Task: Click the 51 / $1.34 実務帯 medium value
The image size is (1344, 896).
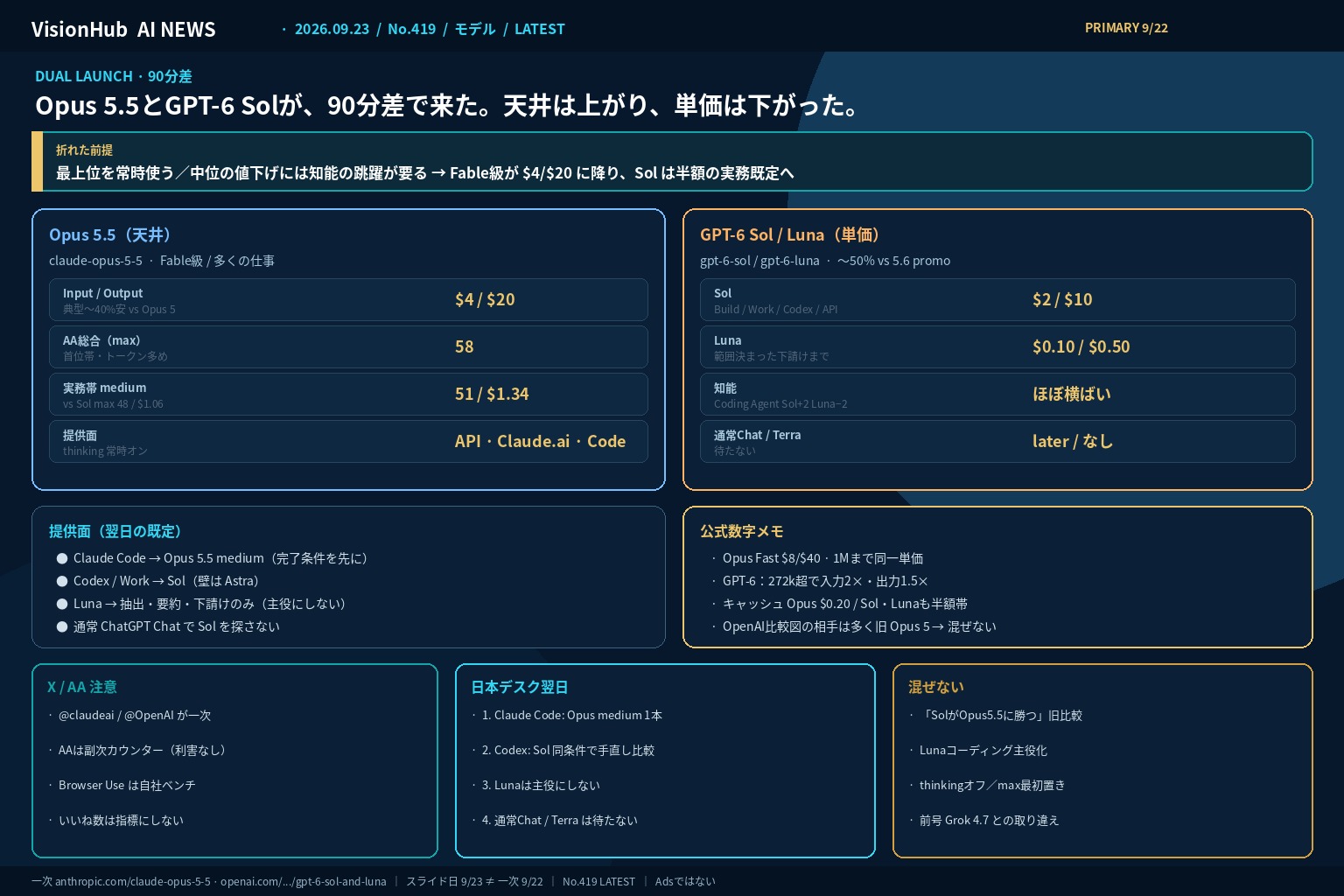Action: click(x=492, y=394)
